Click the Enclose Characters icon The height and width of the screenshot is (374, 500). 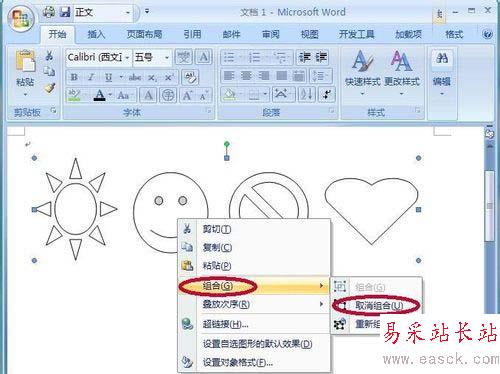click(168, 95)
